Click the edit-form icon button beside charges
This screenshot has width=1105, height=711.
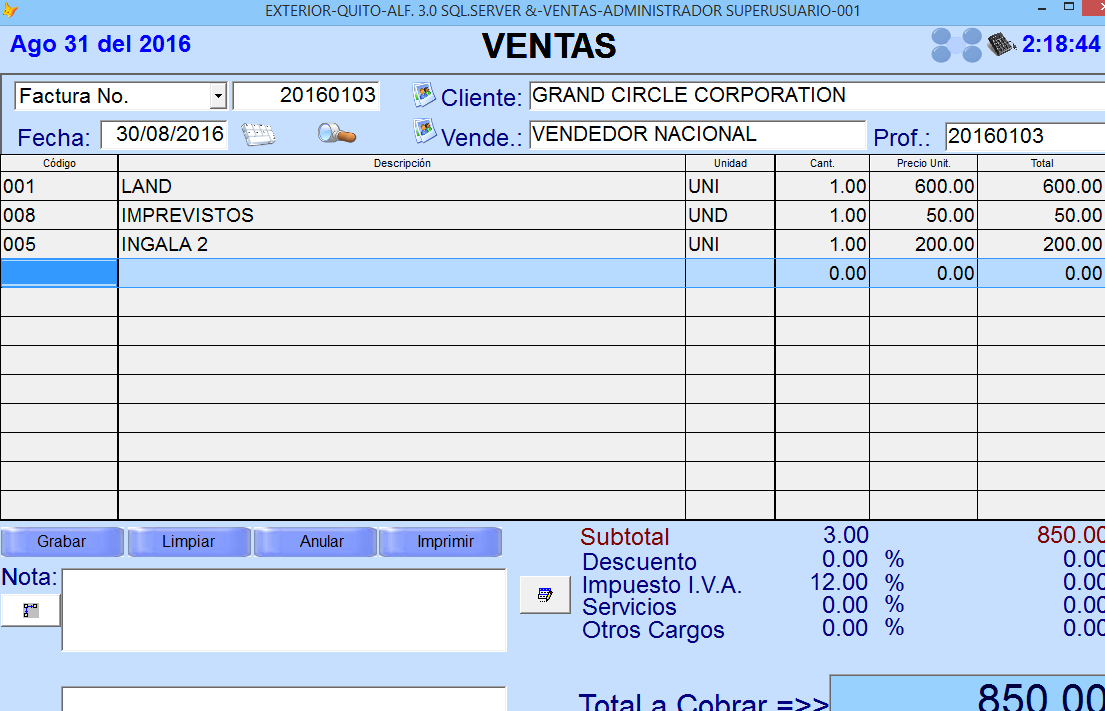point(545,595)
